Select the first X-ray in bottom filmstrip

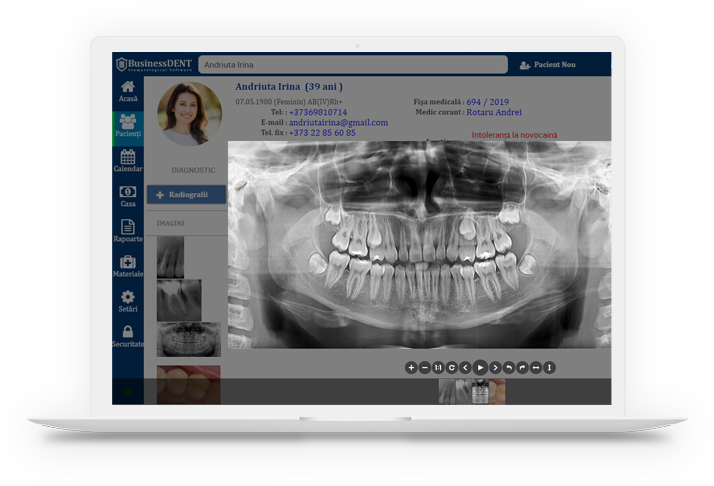[x=447, y=391]
